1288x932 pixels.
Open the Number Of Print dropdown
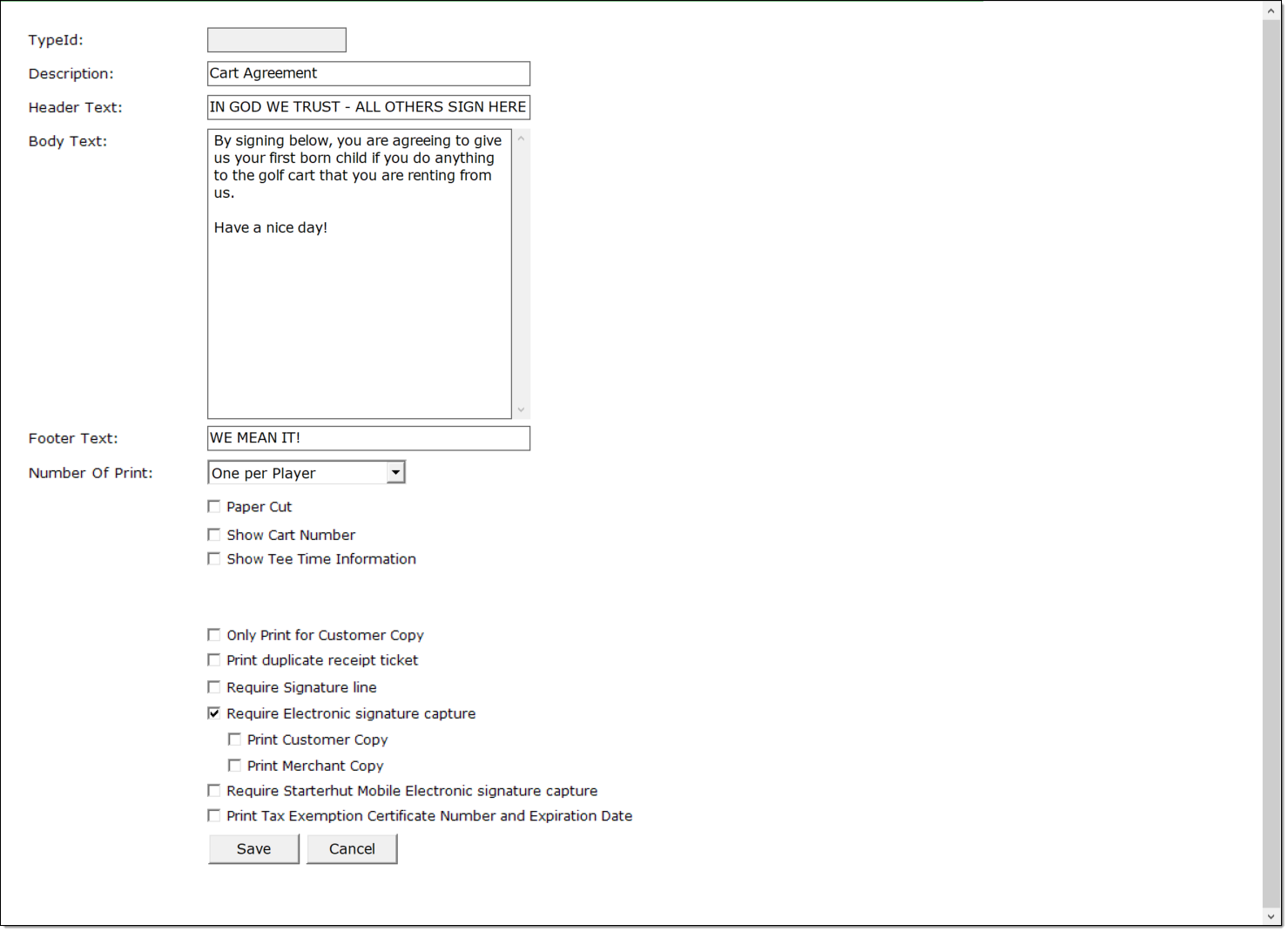(307, 472)
